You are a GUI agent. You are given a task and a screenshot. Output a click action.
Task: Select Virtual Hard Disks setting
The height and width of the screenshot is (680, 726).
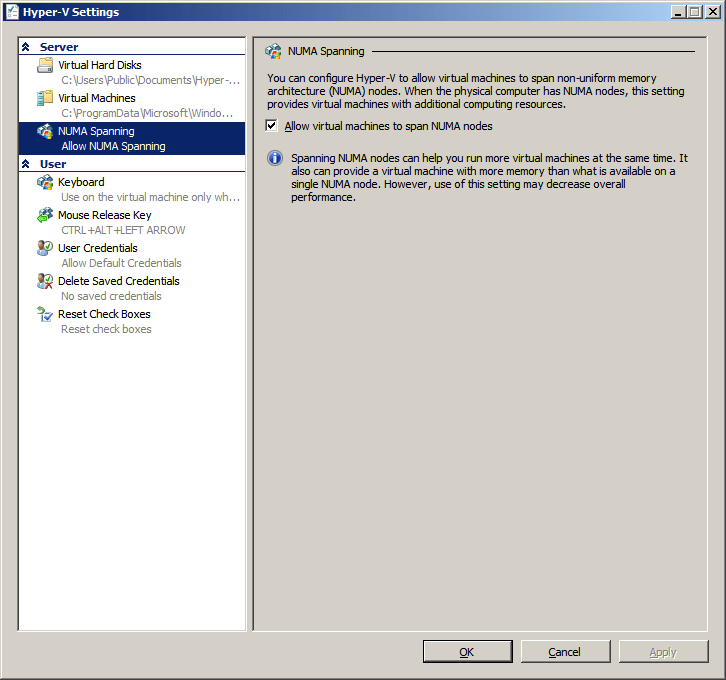click(132, 72)
